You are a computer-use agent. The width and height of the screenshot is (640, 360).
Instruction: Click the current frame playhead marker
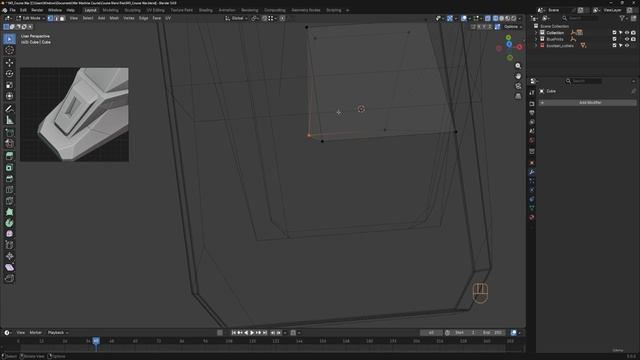coord(96,341)
